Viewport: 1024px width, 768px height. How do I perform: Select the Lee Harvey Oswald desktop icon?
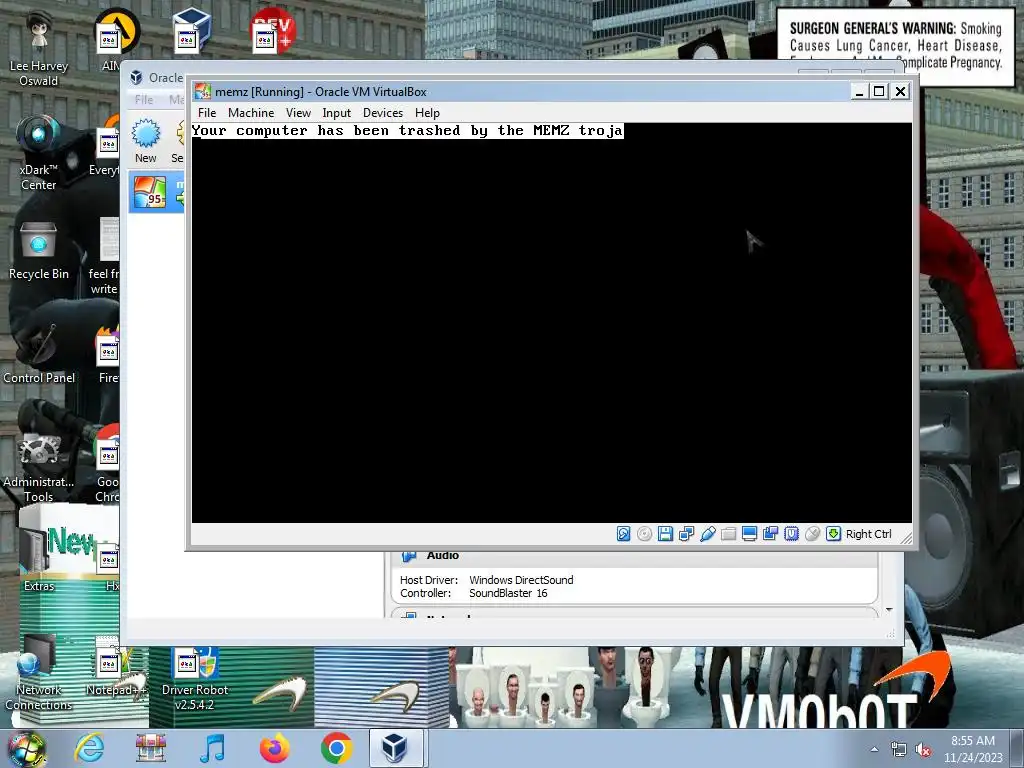[x=39, y=49]
